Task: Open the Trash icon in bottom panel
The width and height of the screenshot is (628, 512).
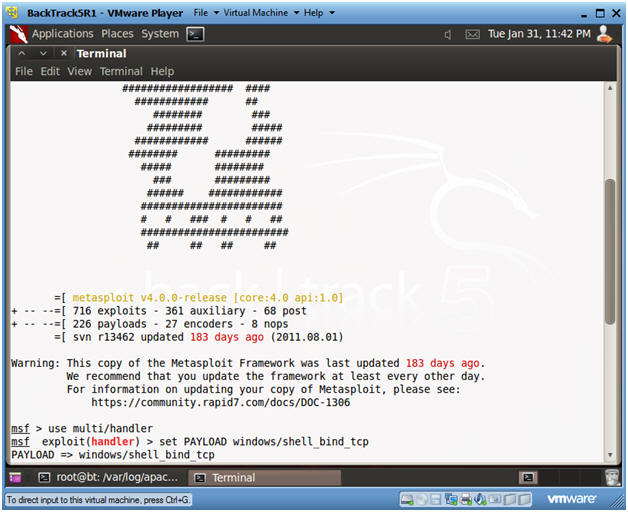Action: click(612, 478)
